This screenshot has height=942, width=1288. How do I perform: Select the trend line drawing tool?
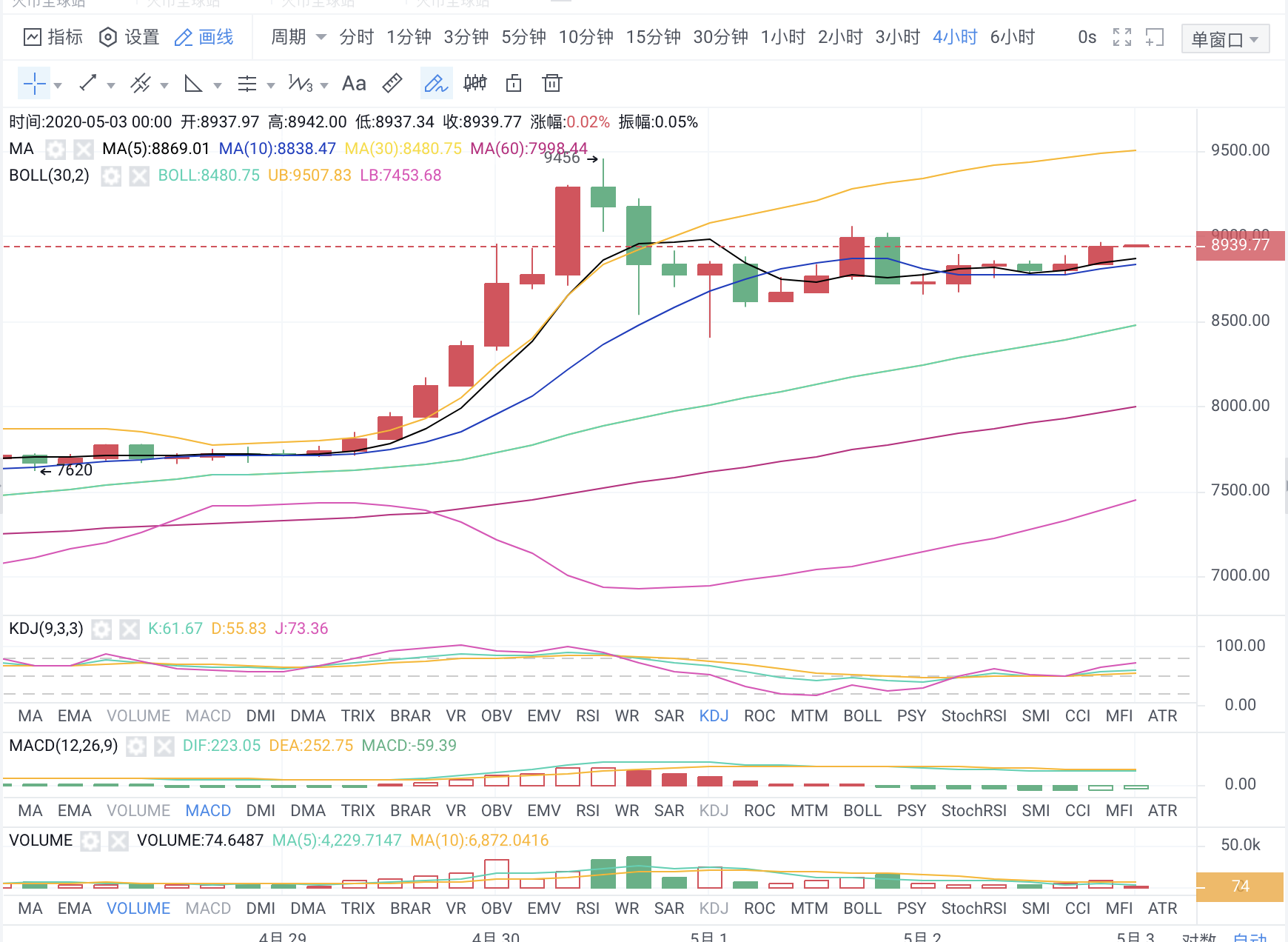pos(87,83)
